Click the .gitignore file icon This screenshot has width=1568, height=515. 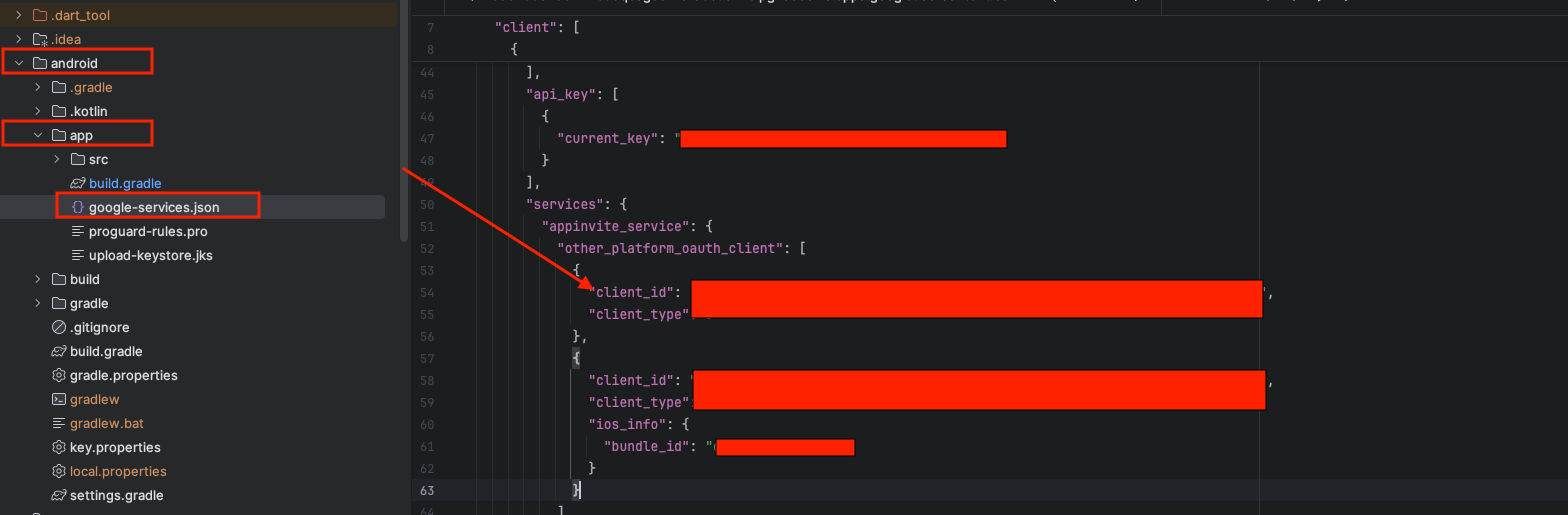pyautogui.click(x=59, y=327)
